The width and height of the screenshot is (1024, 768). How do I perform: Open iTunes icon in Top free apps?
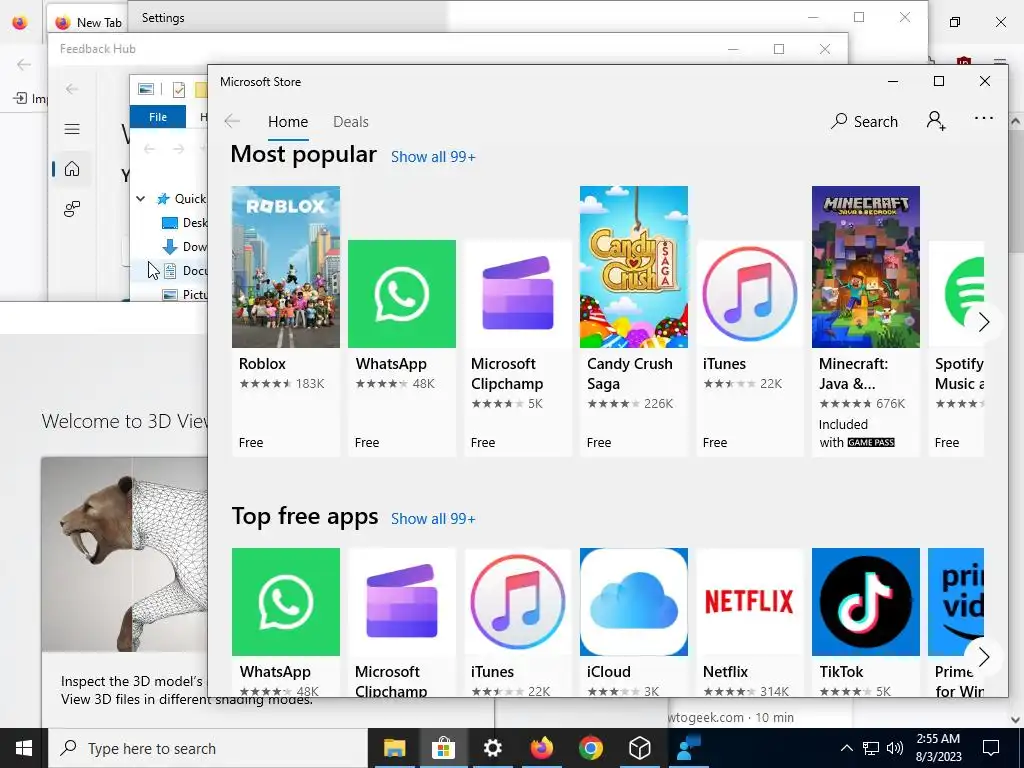pos(518,601)
